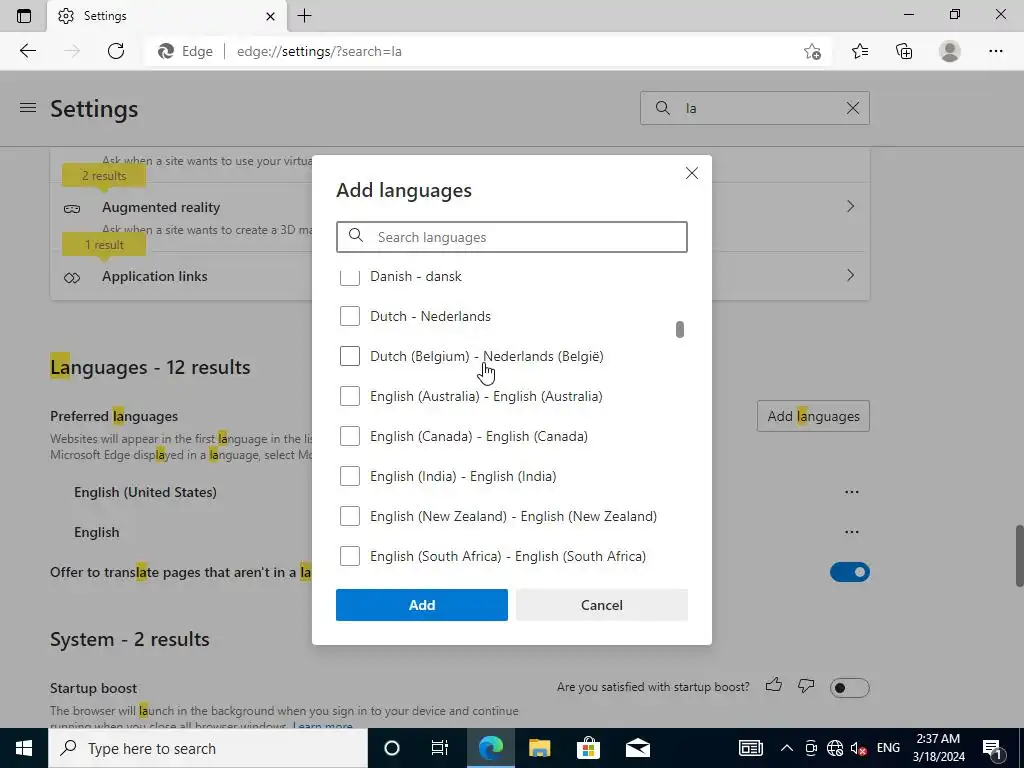Open Microsoft Store from taskbar
This screenshot has height=768, width=1024.
(588, 748)
